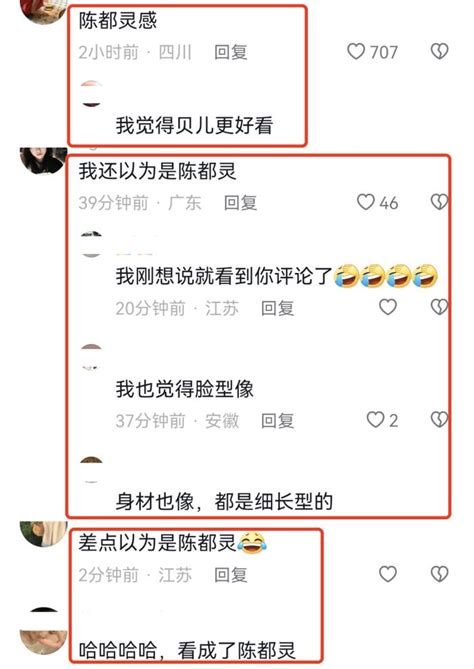Open avatar of 我还以为是陈都灵 commenter
The image size is (474, 669).
[43, 160]
